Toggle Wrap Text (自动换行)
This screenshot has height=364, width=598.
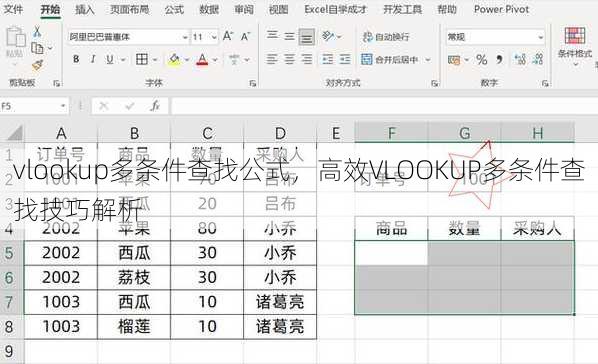point(386,37)
